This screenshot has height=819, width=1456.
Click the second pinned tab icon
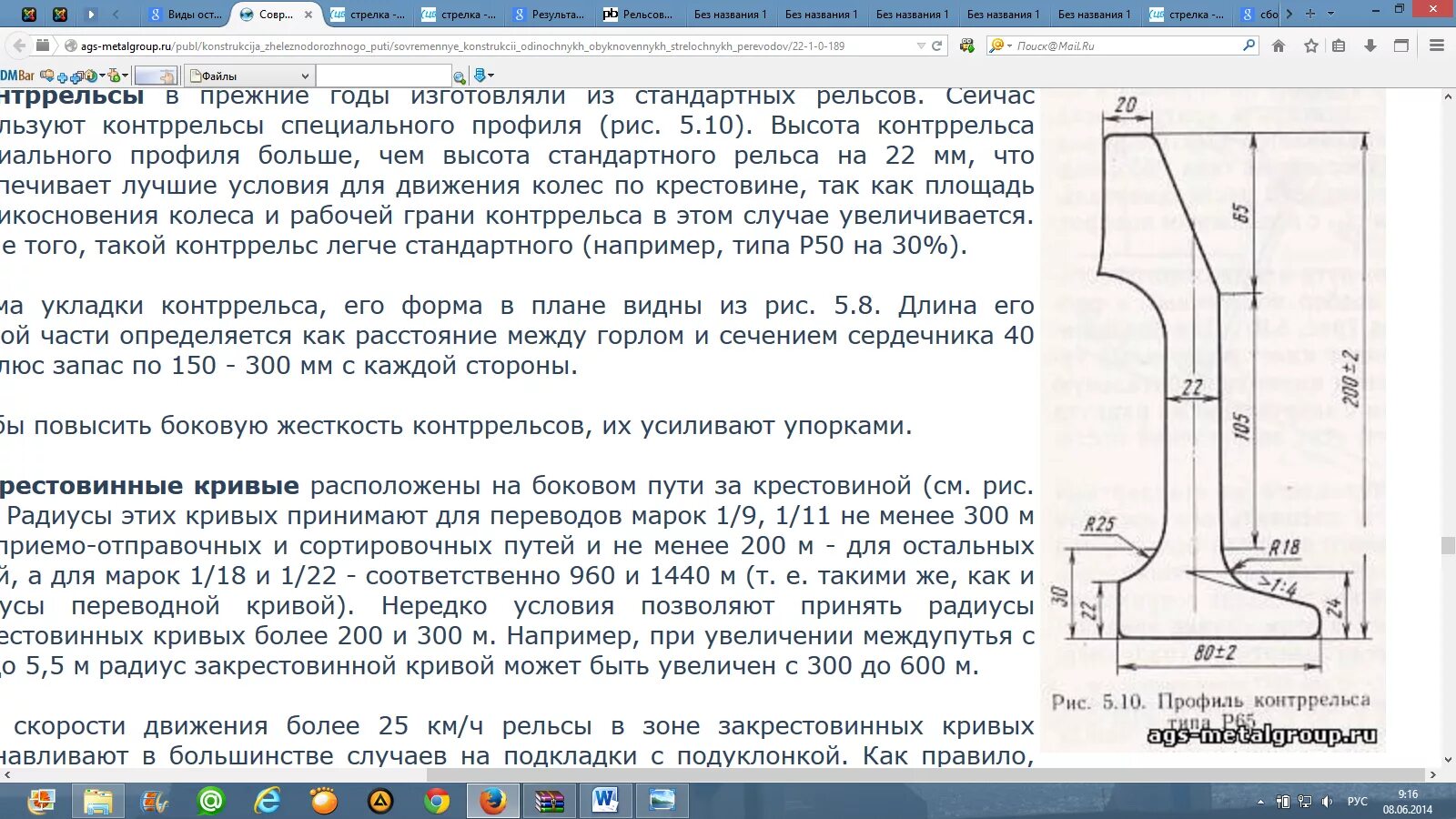(60, 14)
